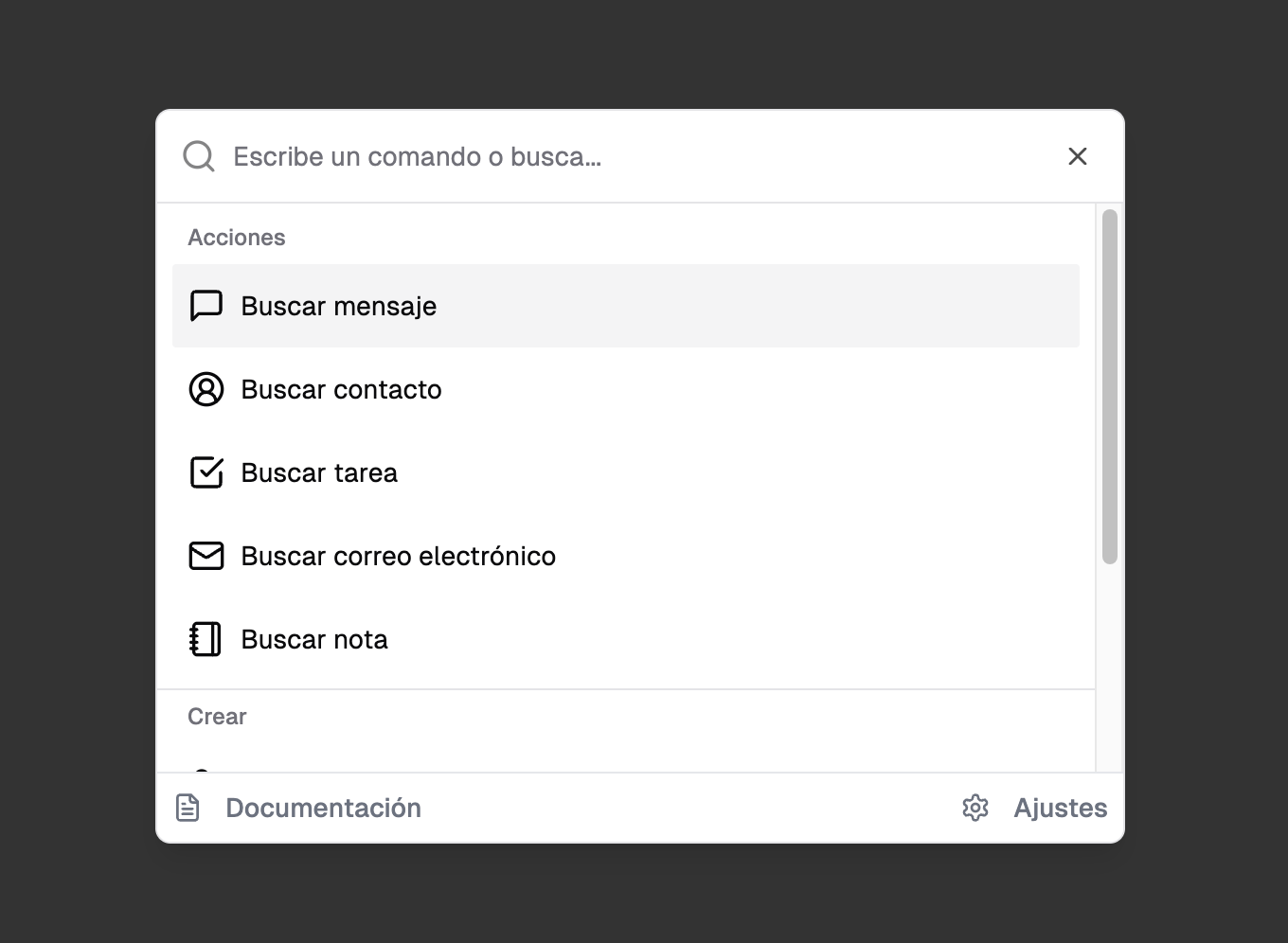
Task: Click the gear icon next to Ajustes
Action: pos(975,808)
